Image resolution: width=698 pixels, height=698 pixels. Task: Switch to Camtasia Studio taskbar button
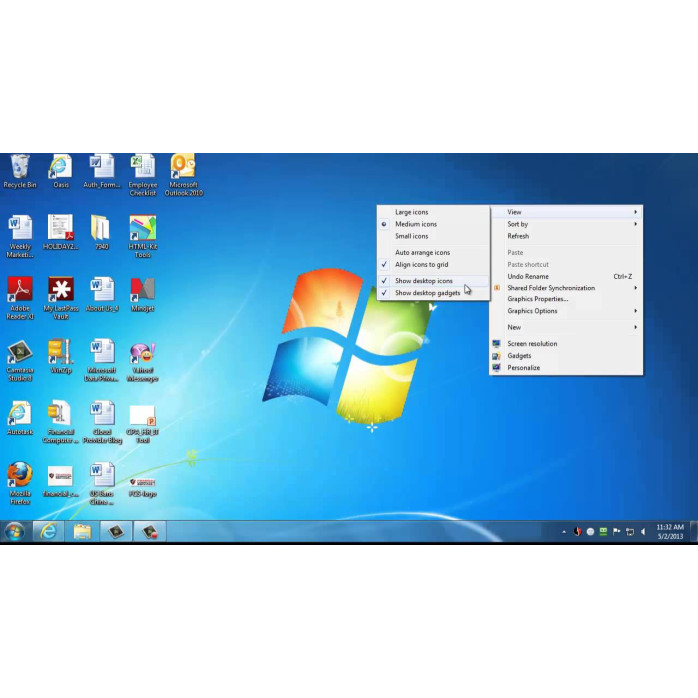[116, 532]
